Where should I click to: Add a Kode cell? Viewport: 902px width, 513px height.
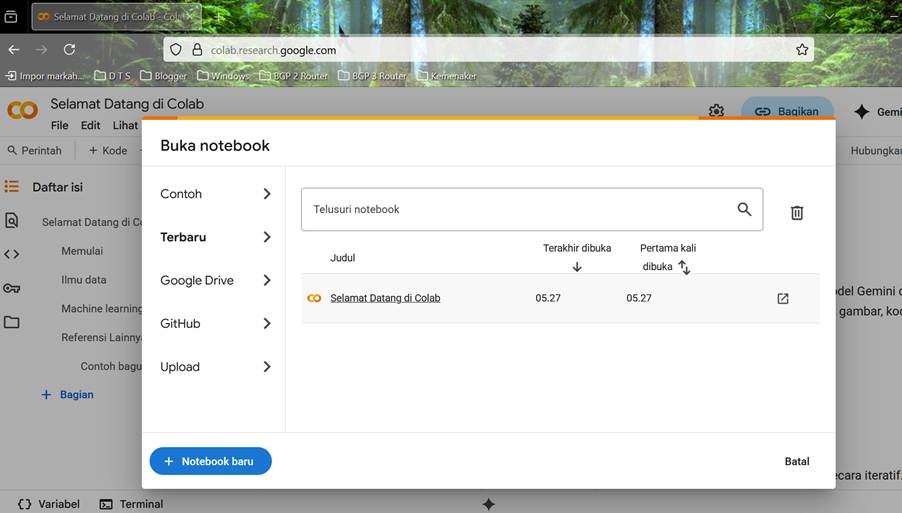(108, 151)
